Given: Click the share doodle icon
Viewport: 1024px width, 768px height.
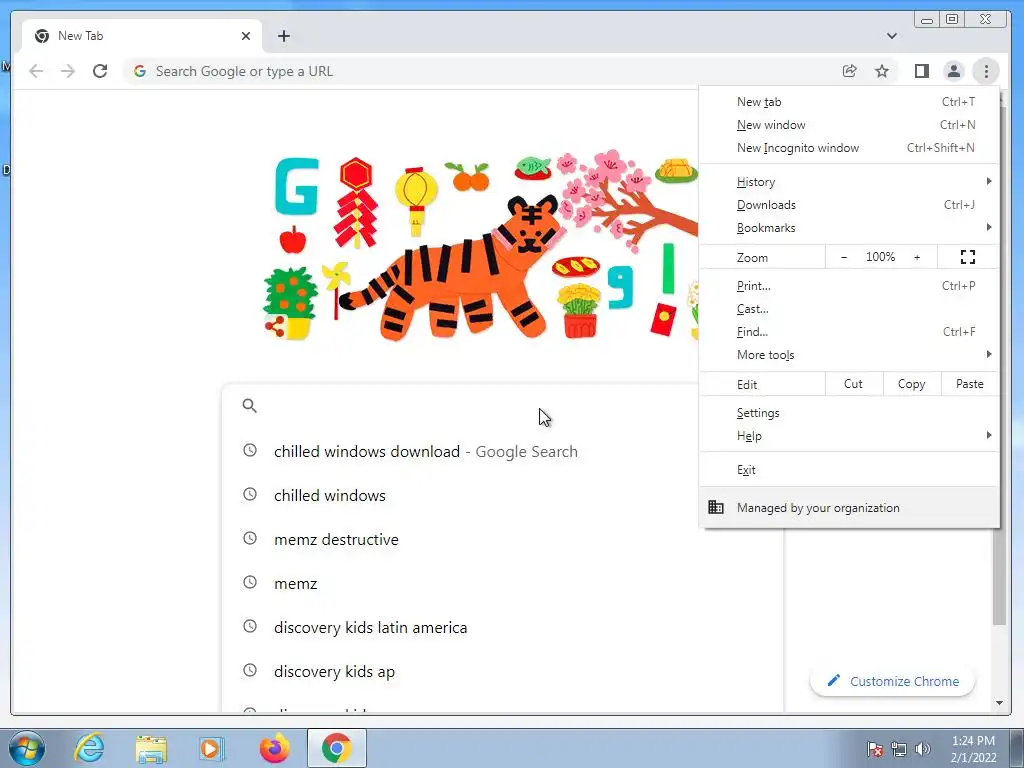Looking at the screenshot, I should pos(274,327).
